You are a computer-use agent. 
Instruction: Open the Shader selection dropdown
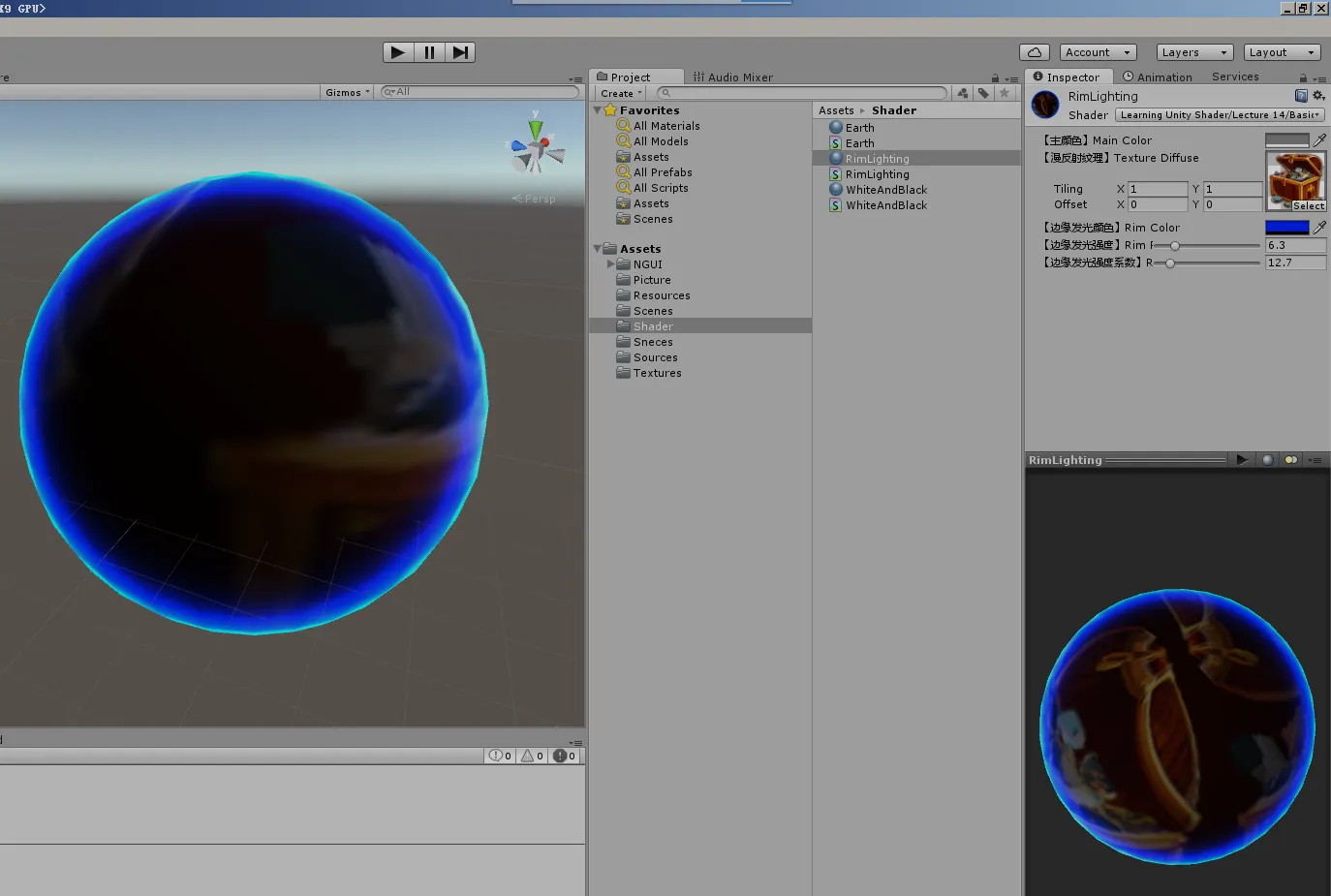1220,114
